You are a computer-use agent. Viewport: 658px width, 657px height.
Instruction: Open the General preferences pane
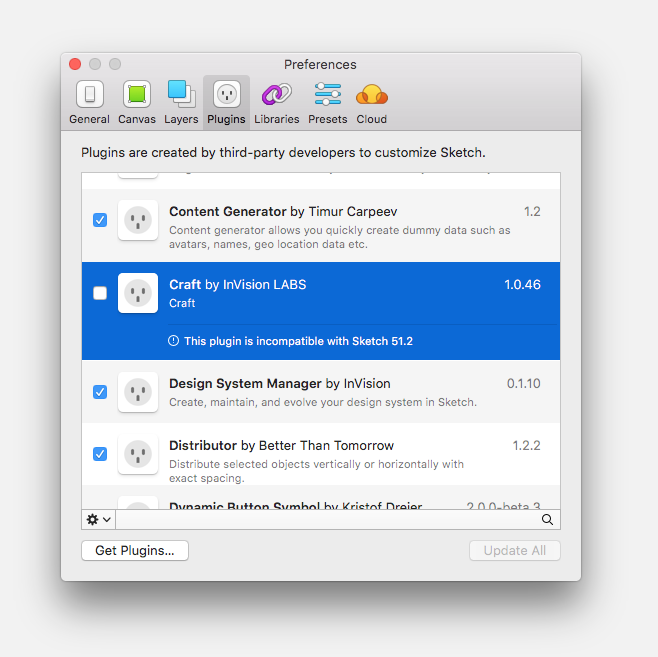[89, 102]
